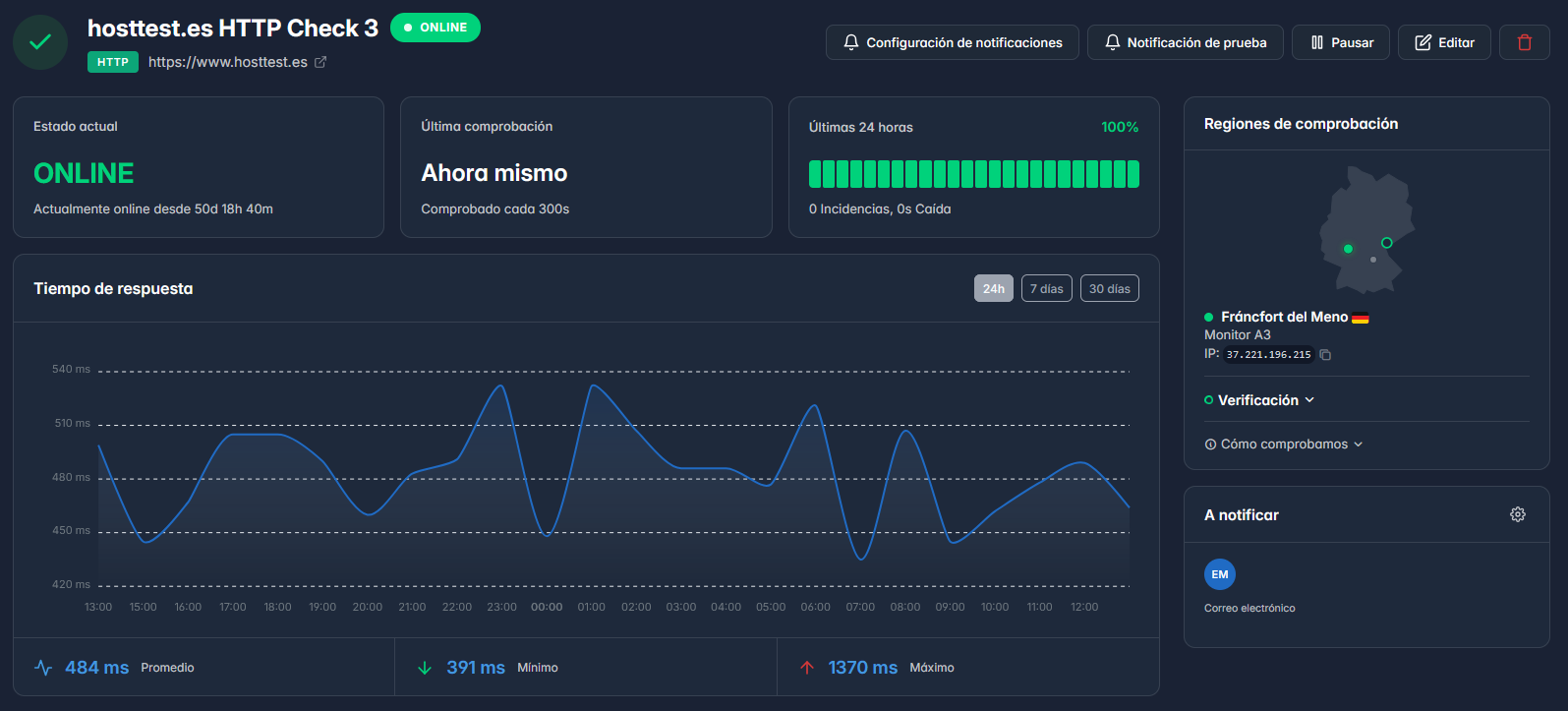Click the Correo electrónico label
The height and width of the screenshot is (711, 1568).
[x=1249, y=609]
